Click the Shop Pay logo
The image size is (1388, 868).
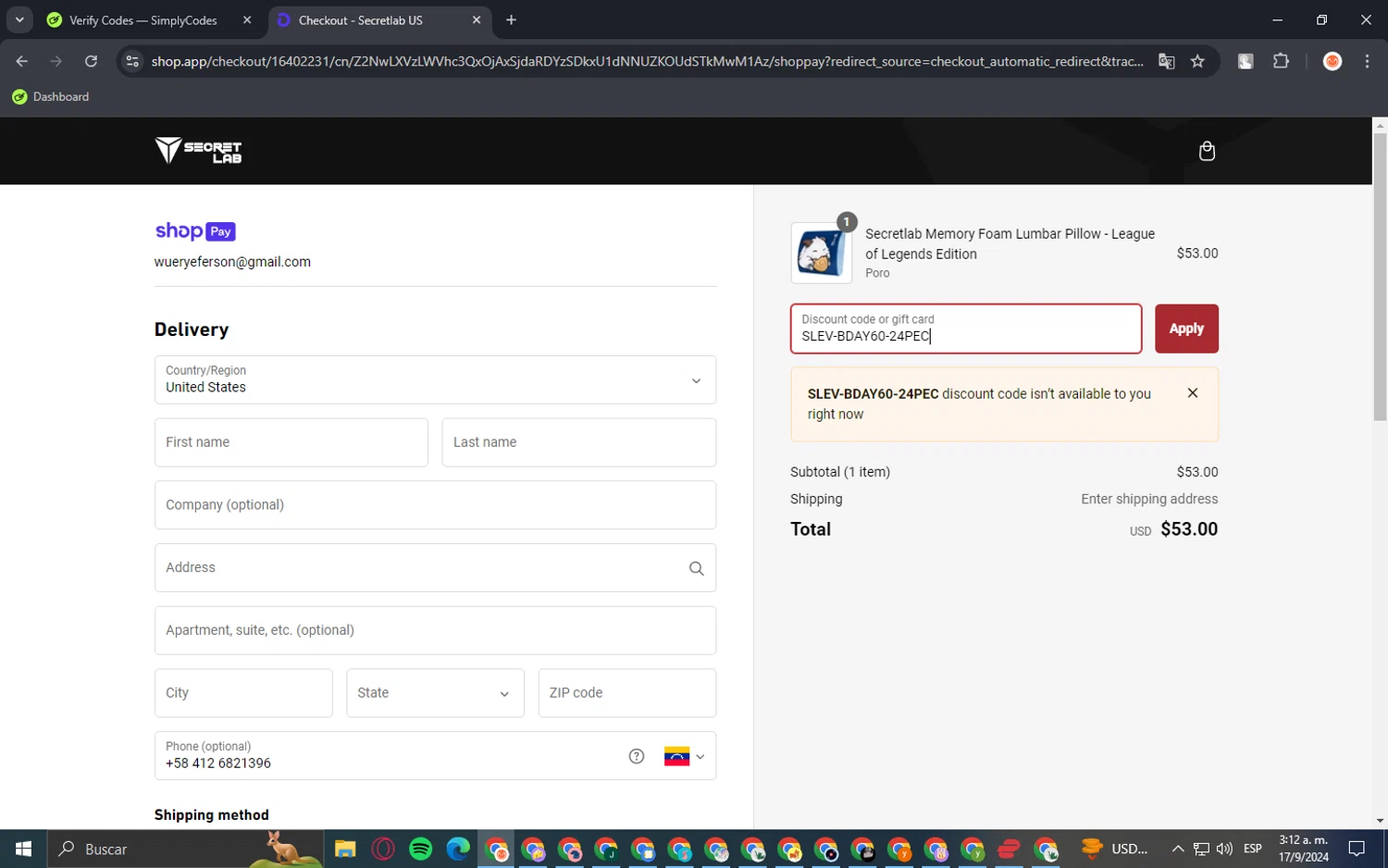click(195, 231)
